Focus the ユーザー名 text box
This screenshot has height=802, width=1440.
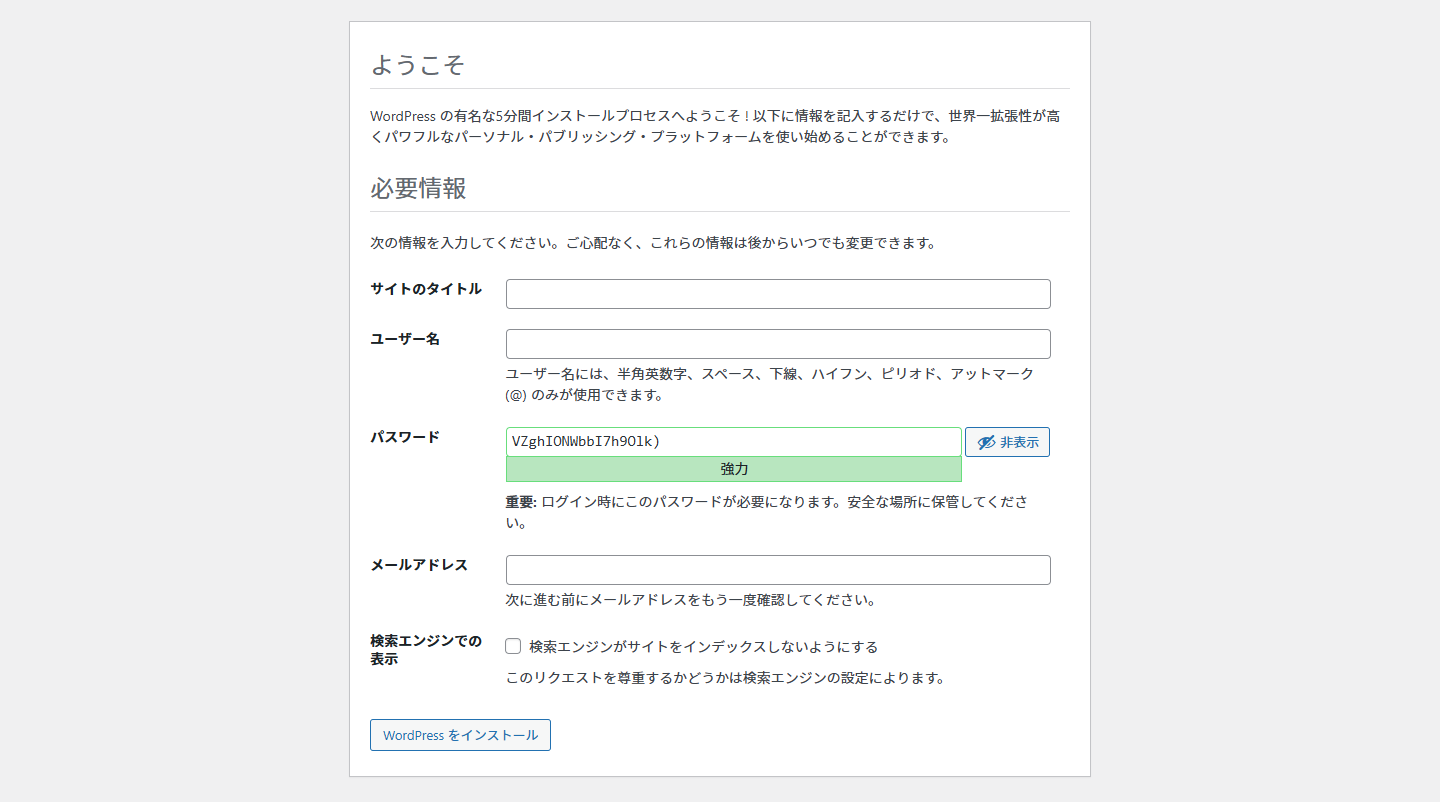coord(778,344)
